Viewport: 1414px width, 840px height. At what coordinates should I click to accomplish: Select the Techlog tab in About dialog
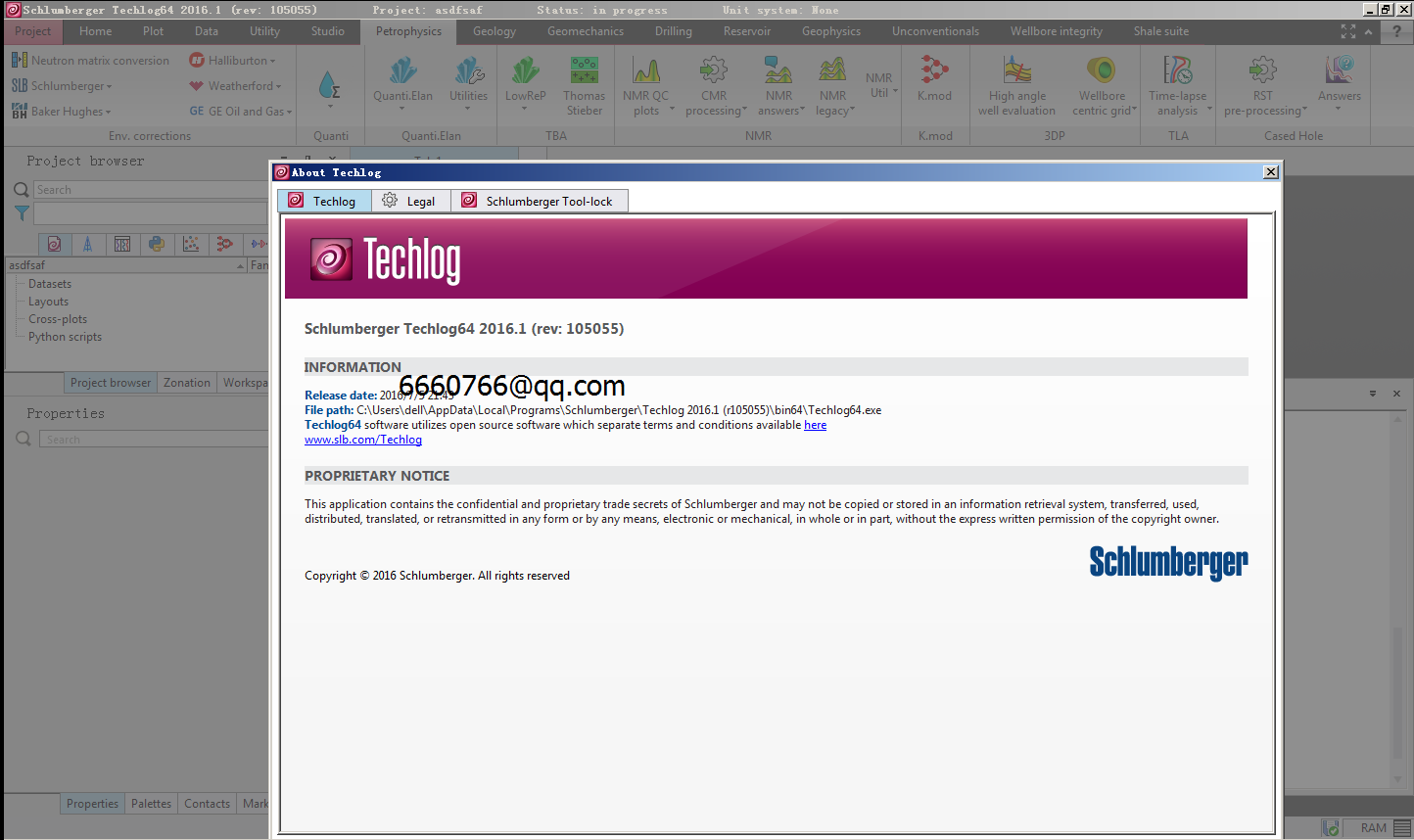[x=324, y=201]
